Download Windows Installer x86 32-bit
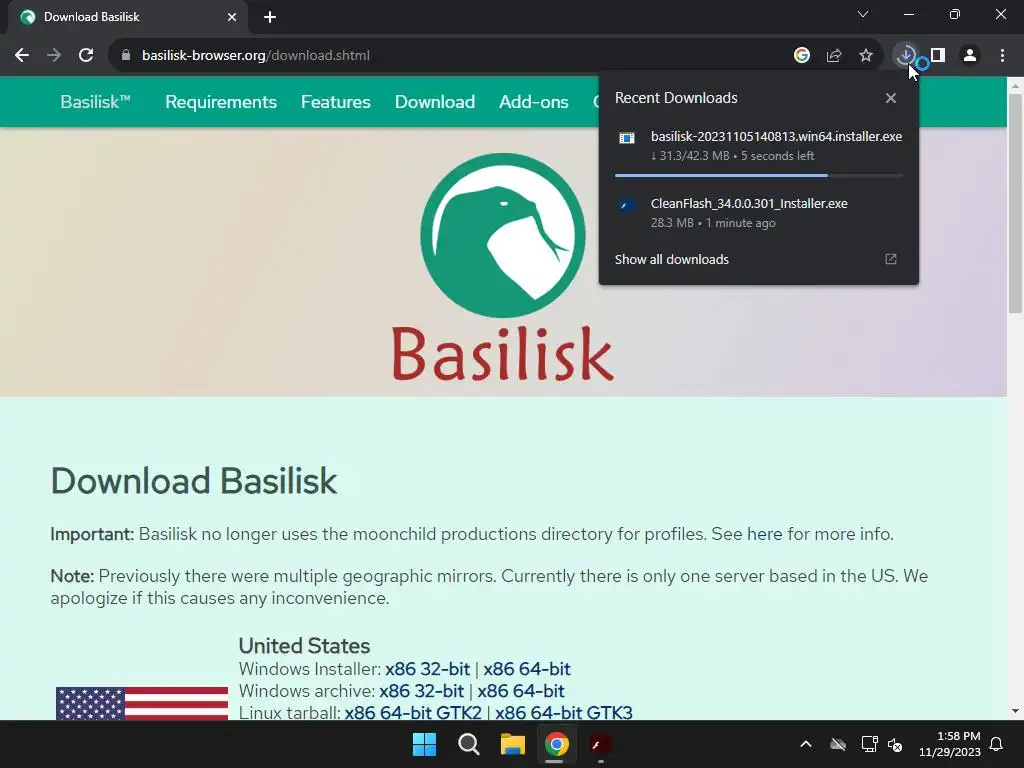The height and width of the screenshot is (768, 1024). coord(427,669)
